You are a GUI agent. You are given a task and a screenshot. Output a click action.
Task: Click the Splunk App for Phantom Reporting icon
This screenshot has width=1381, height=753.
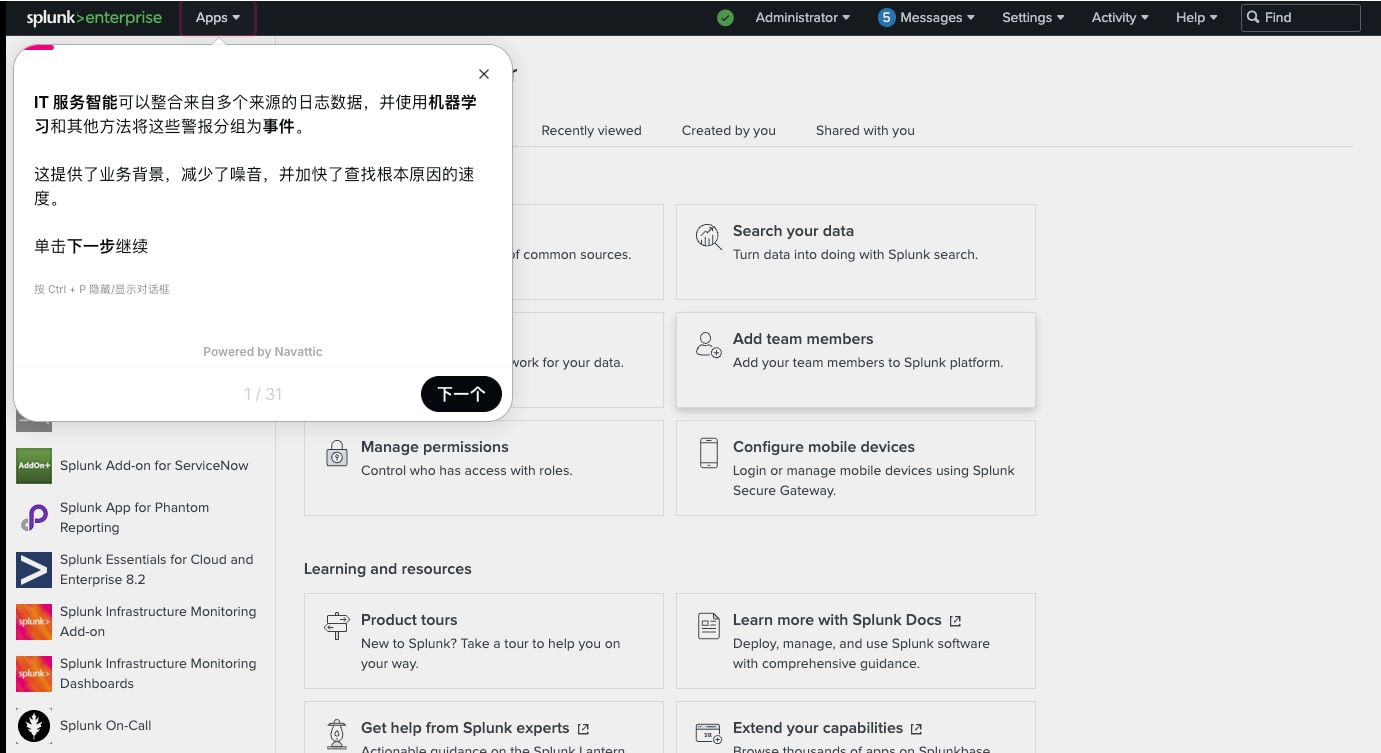point(34,518)
